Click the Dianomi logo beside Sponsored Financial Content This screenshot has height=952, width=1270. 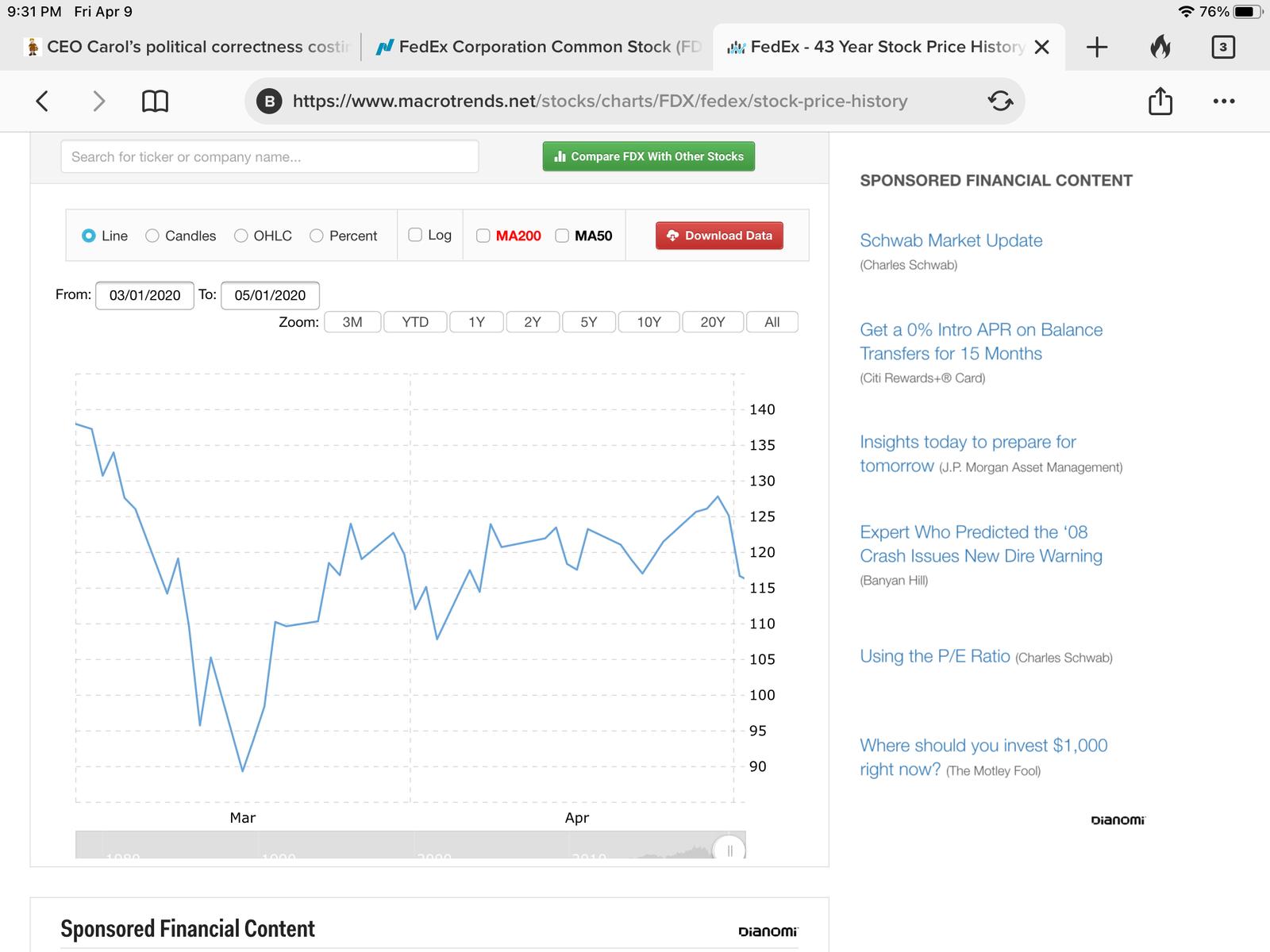(768, 931)
